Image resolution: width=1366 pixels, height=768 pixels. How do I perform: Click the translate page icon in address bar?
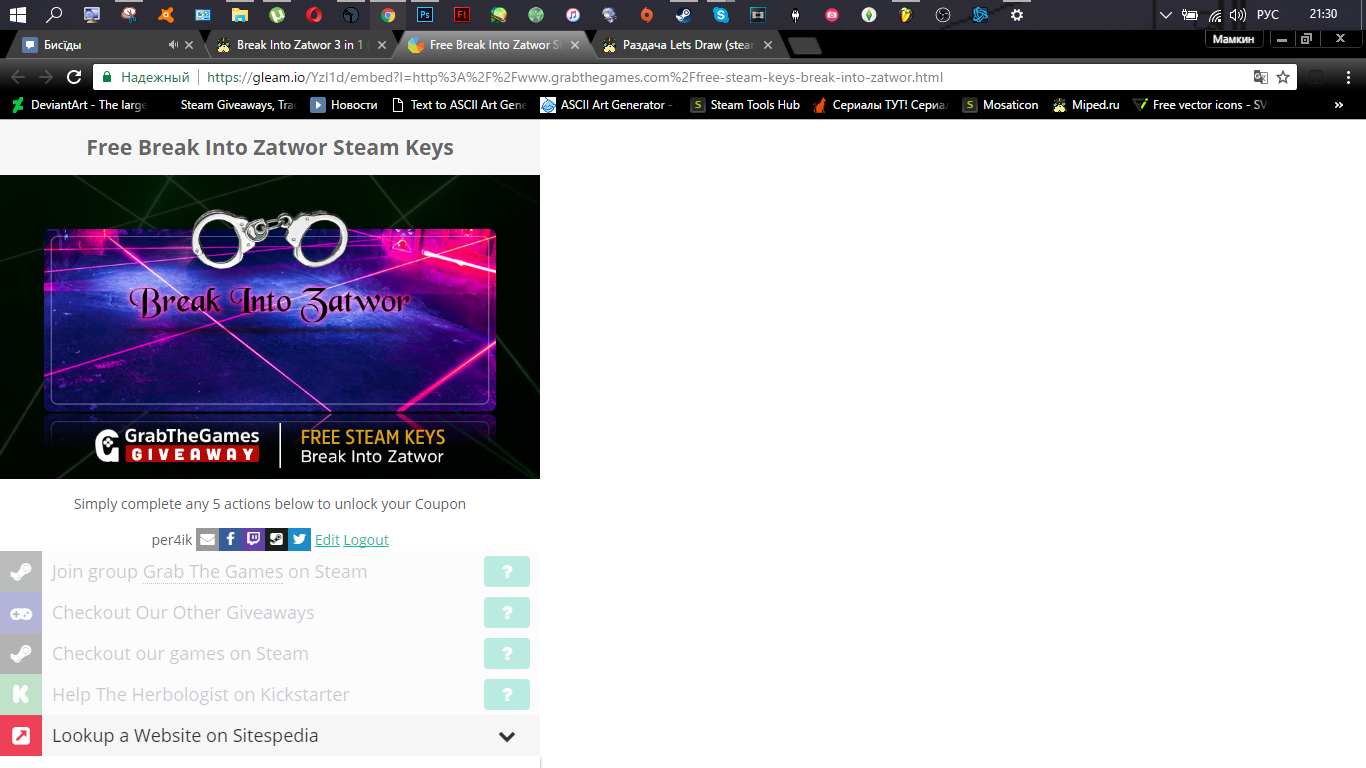1261,77
